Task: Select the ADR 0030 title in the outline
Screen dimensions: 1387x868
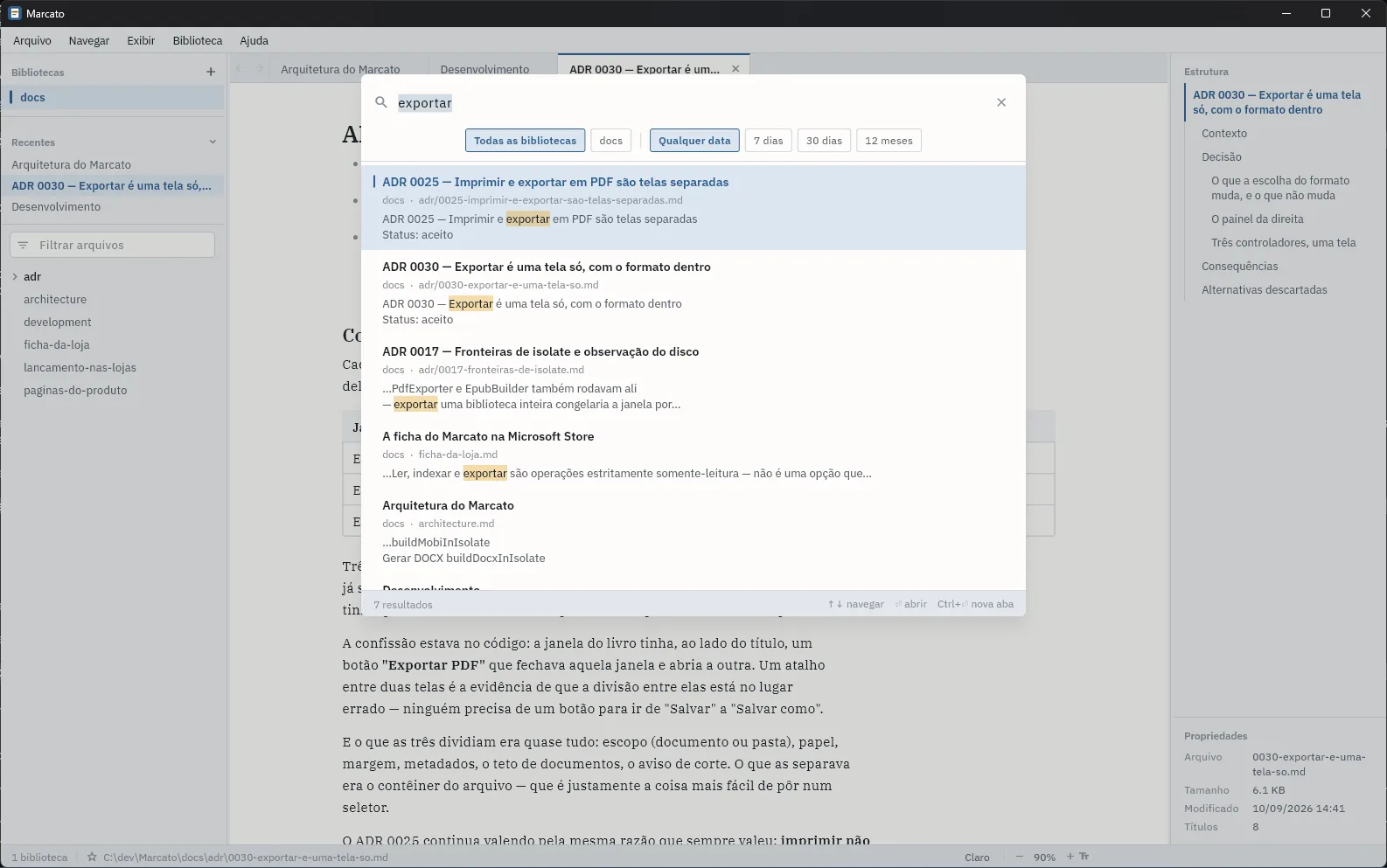Action: (1277, 102)
